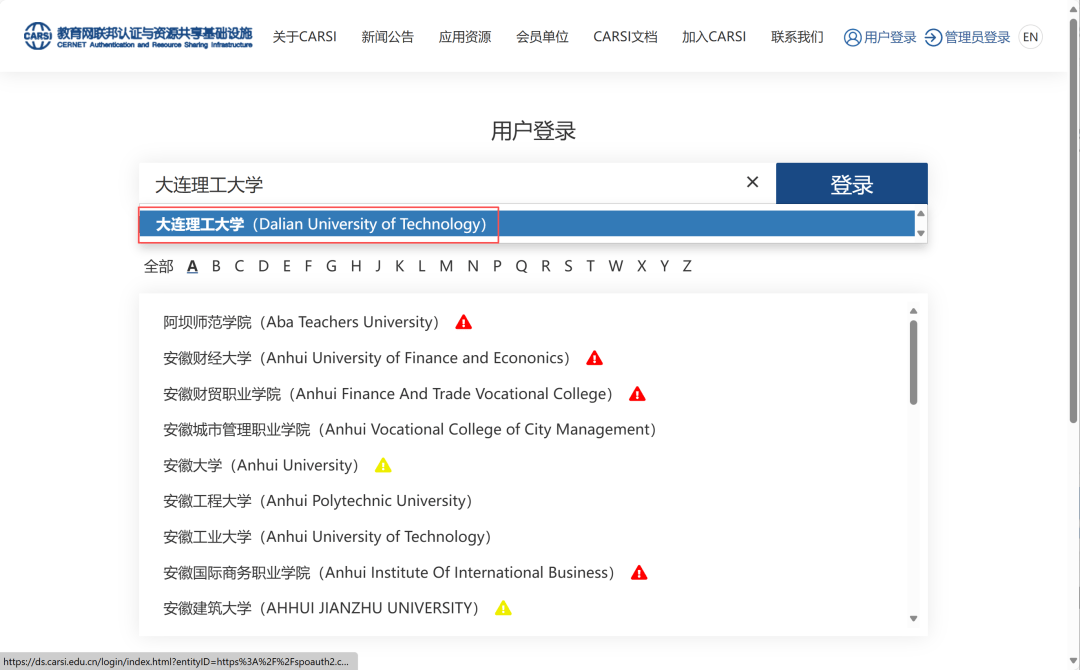Filter institutions by letter B
Screen dimensions: 1080x670
pyautogui.click(x=216, y=266)
